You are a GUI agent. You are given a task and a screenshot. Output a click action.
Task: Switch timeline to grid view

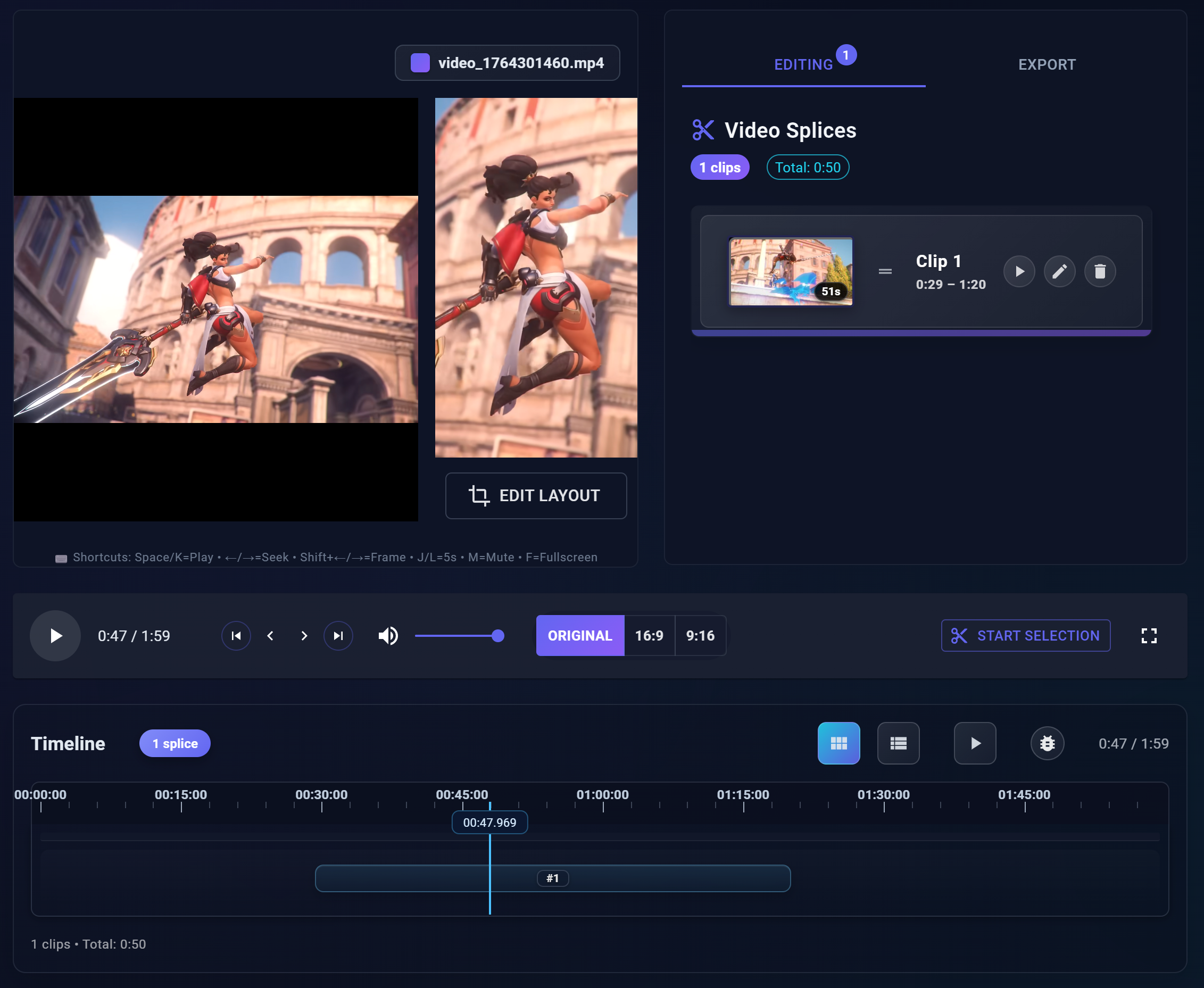point(838,743)
